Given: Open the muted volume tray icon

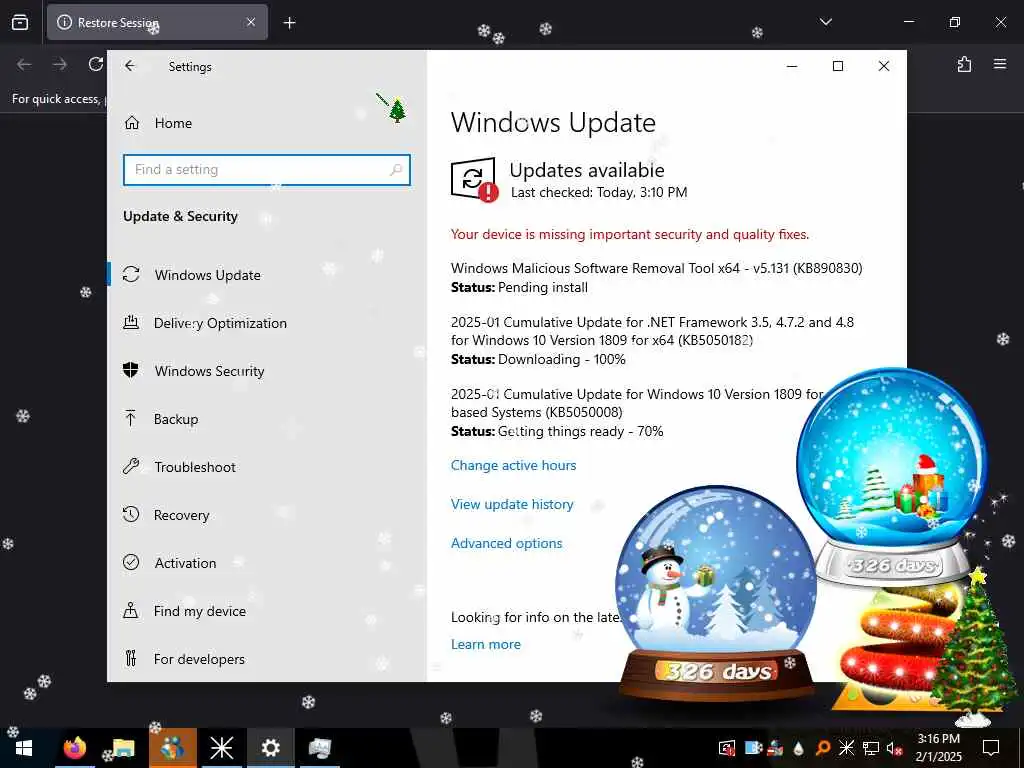Looking at the screenshot, I should [894, 748].
